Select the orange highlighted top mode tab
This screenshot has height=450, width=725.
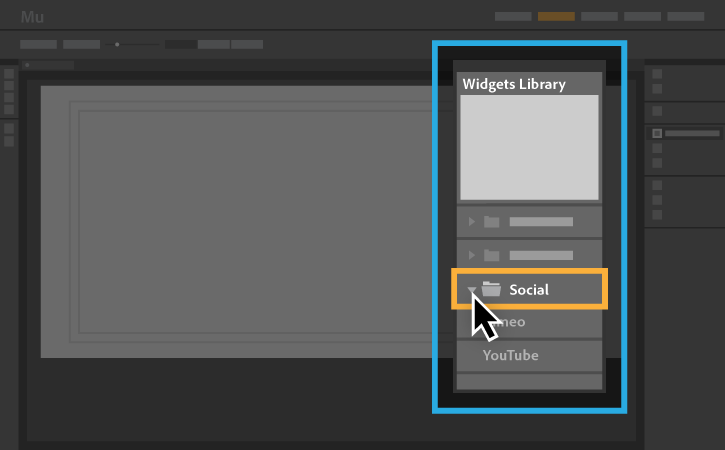556,17
